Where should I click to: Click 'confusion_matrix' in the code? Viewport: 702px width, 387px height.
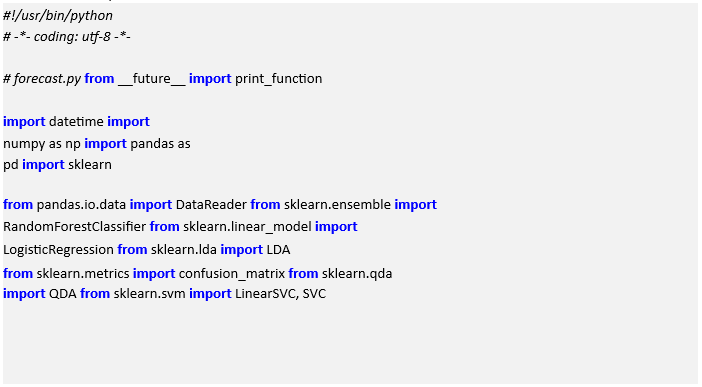pyautogui.click(x=231, y=274)
